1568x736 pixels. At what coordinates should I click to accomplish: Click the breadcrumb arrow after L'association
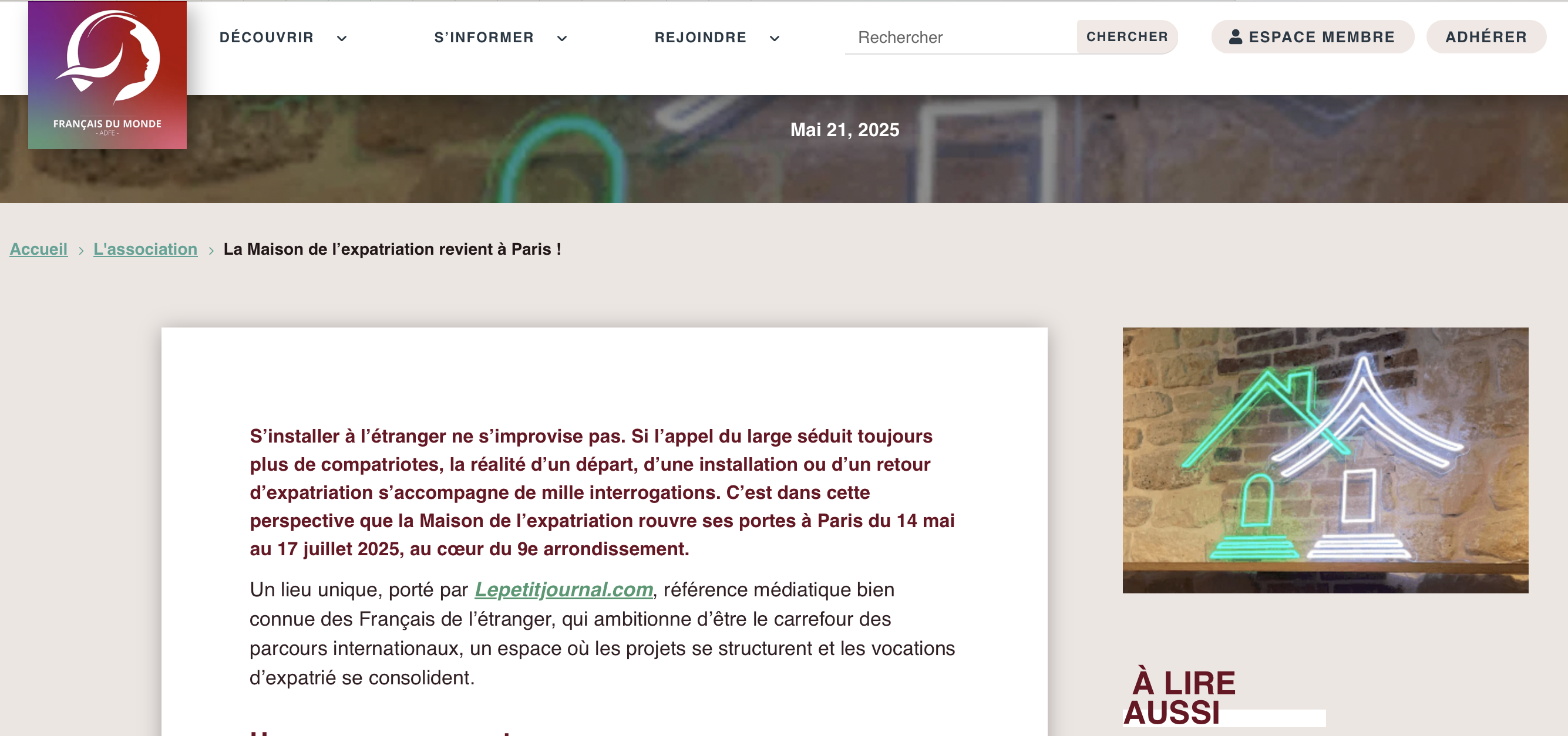coord(211,251)
